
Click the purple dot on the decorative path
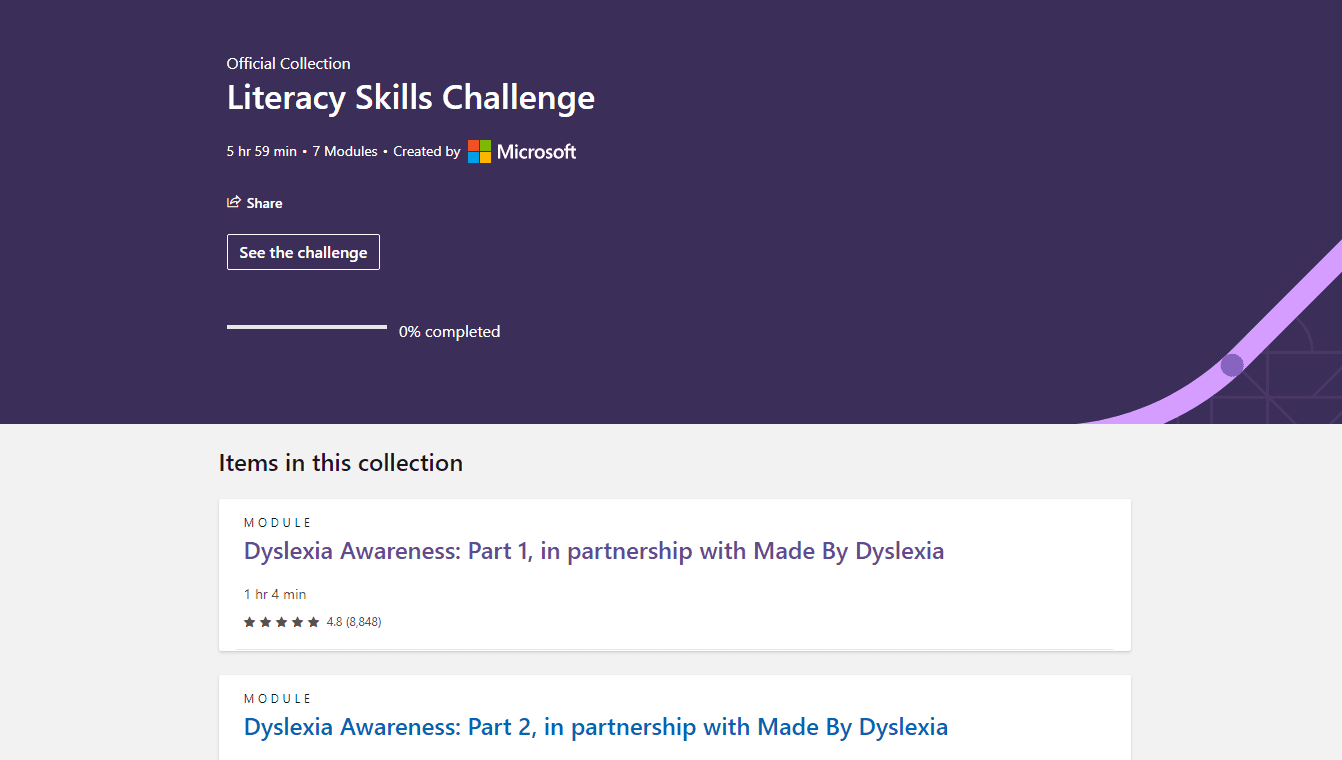1232,365
